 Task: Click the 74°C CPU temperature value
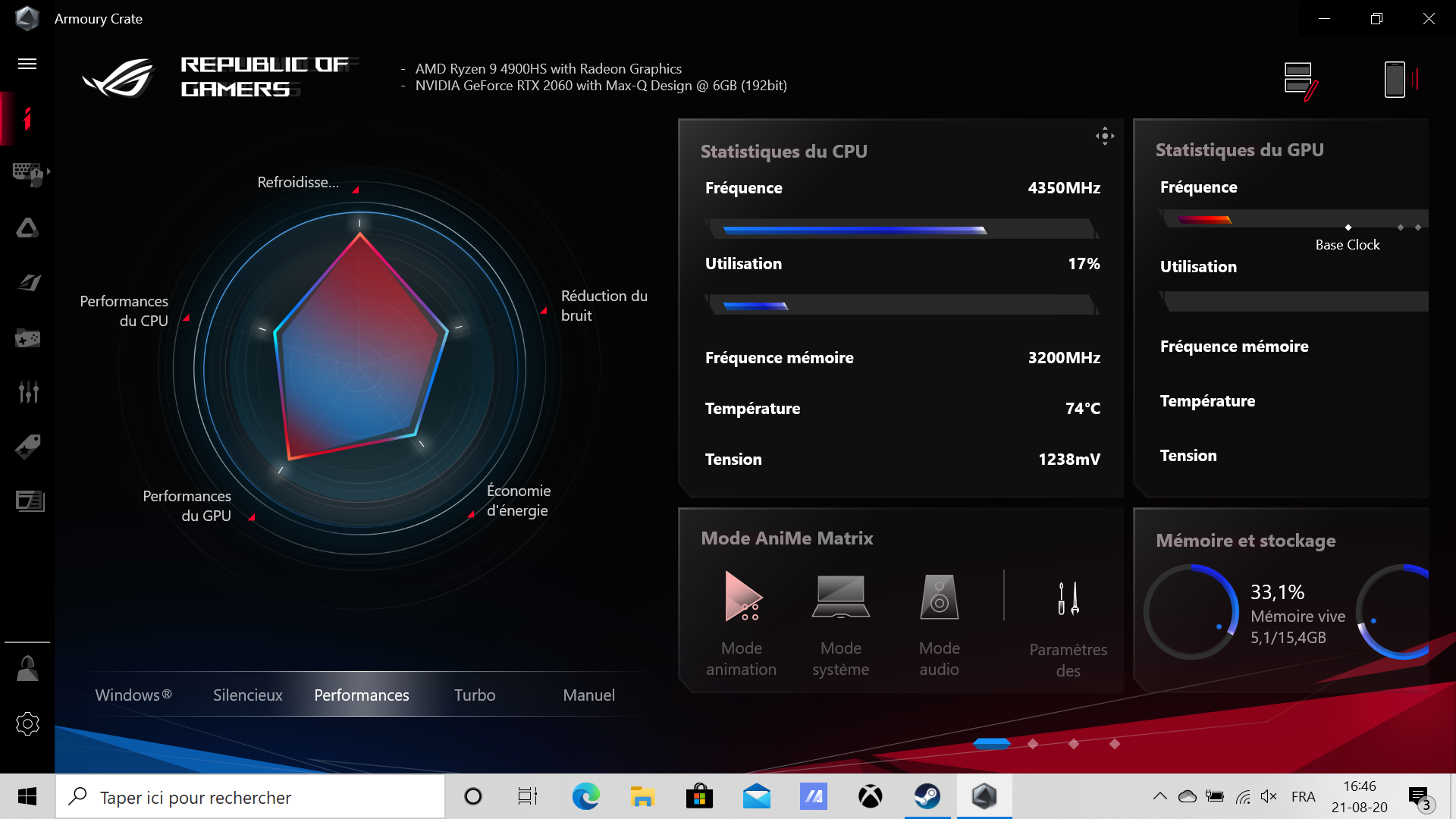click(1083, 409)
